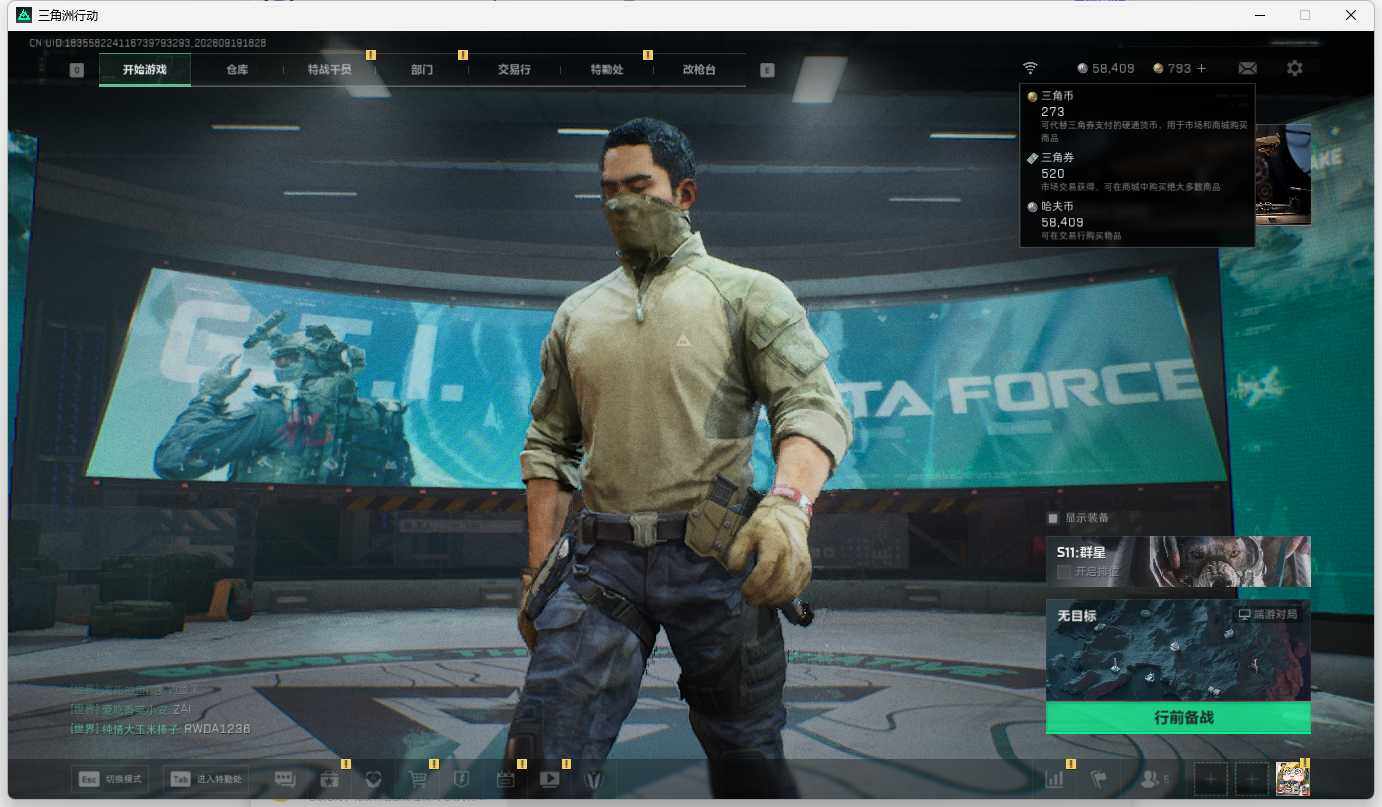Click the second empty squad slot plus
Image resolution: width=1382 pixels, height=807 pixels.
(1252, 778)
